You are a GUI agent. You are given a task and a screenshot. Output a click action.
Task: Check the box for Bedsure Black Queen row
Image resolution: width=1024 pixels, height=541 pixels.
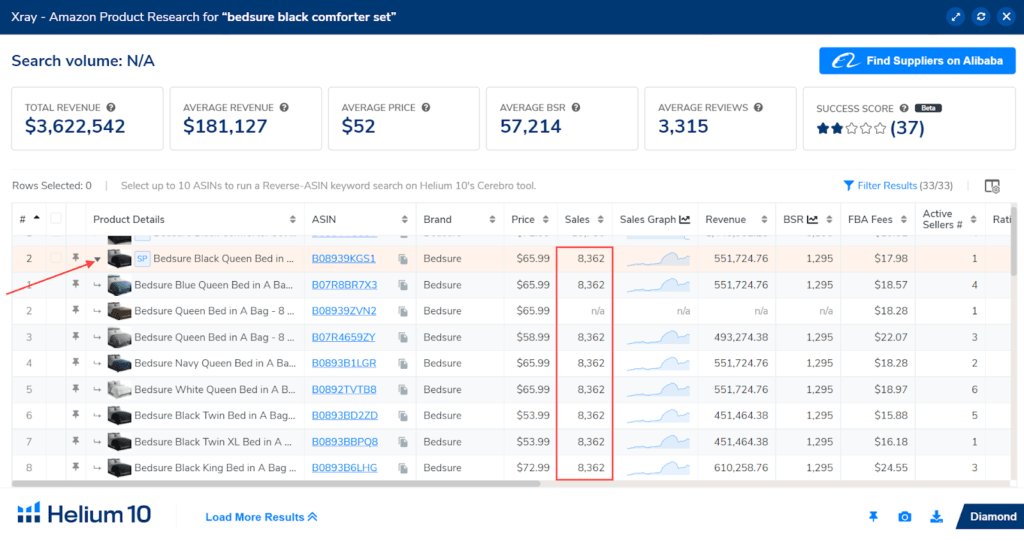56,259
